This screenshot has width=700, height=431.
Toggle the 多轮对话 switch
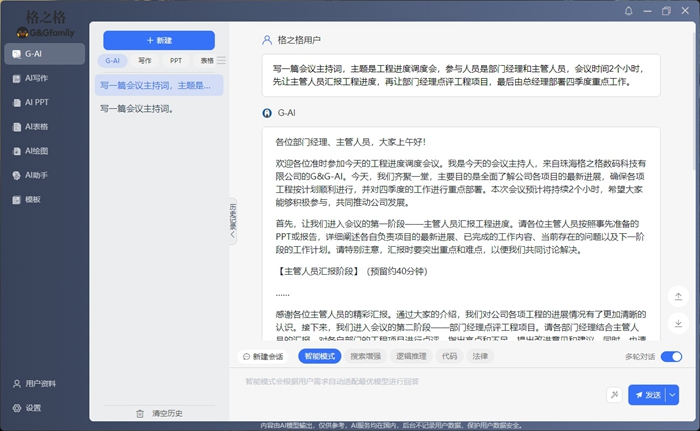671,356
